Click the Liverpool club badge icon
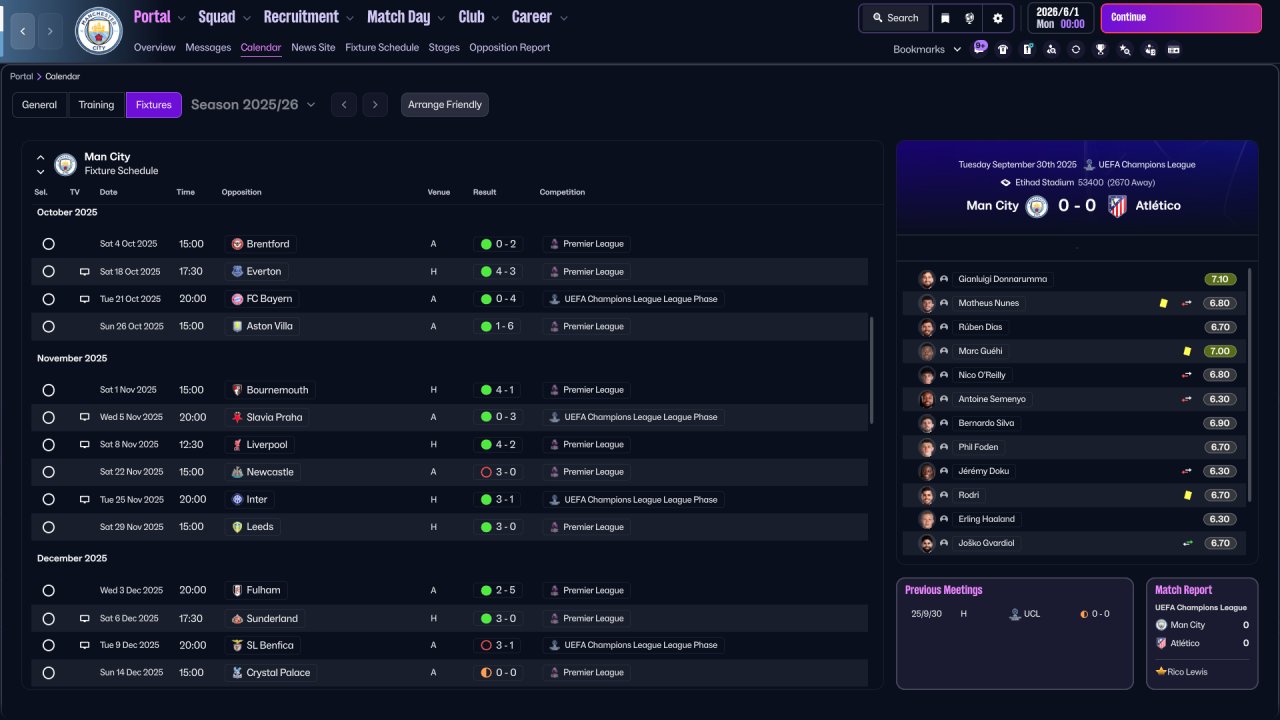1280x720 pixels. tap(238, 445)
